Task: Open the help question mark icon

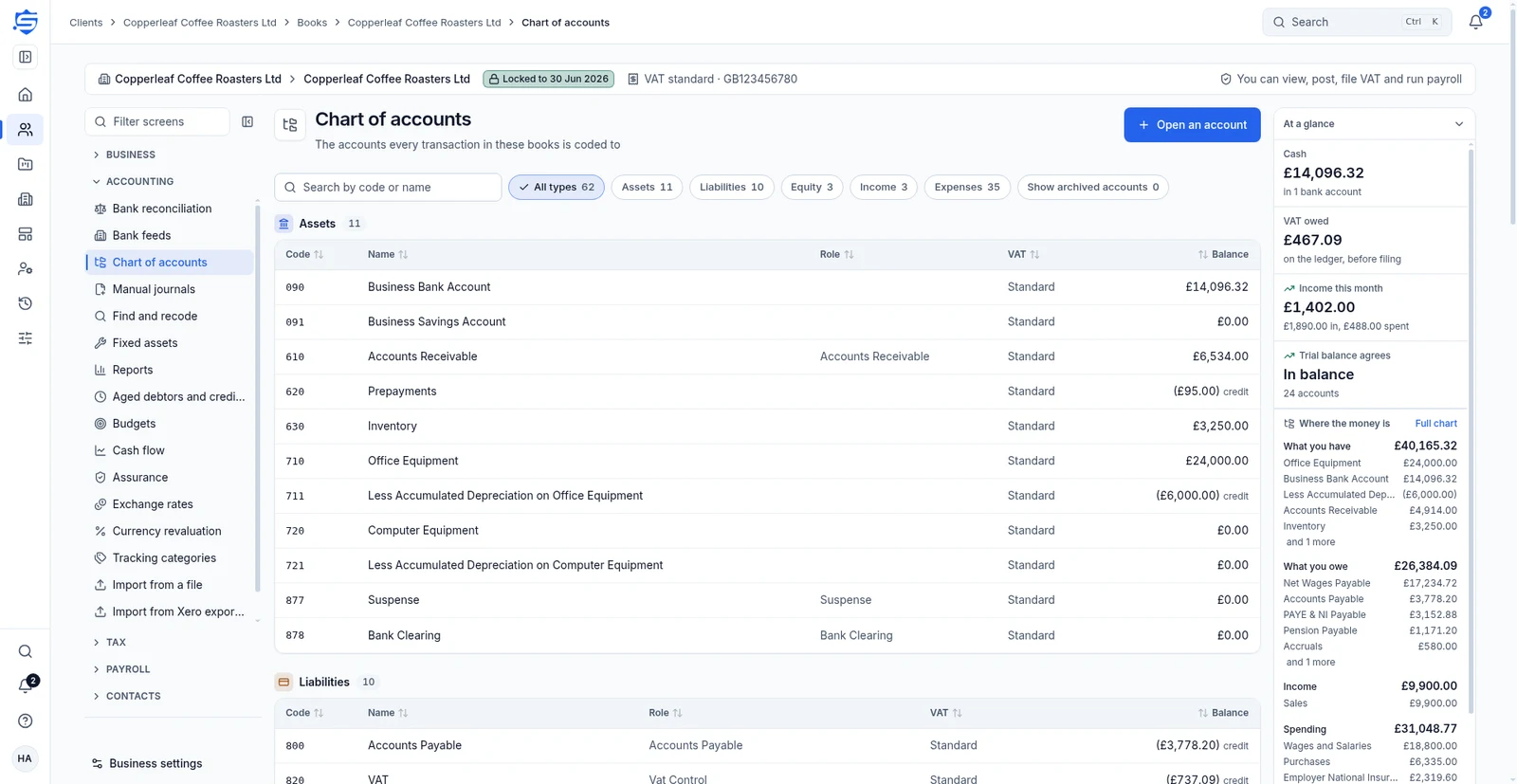Action: pyautogui.click(x=26, y=720)
